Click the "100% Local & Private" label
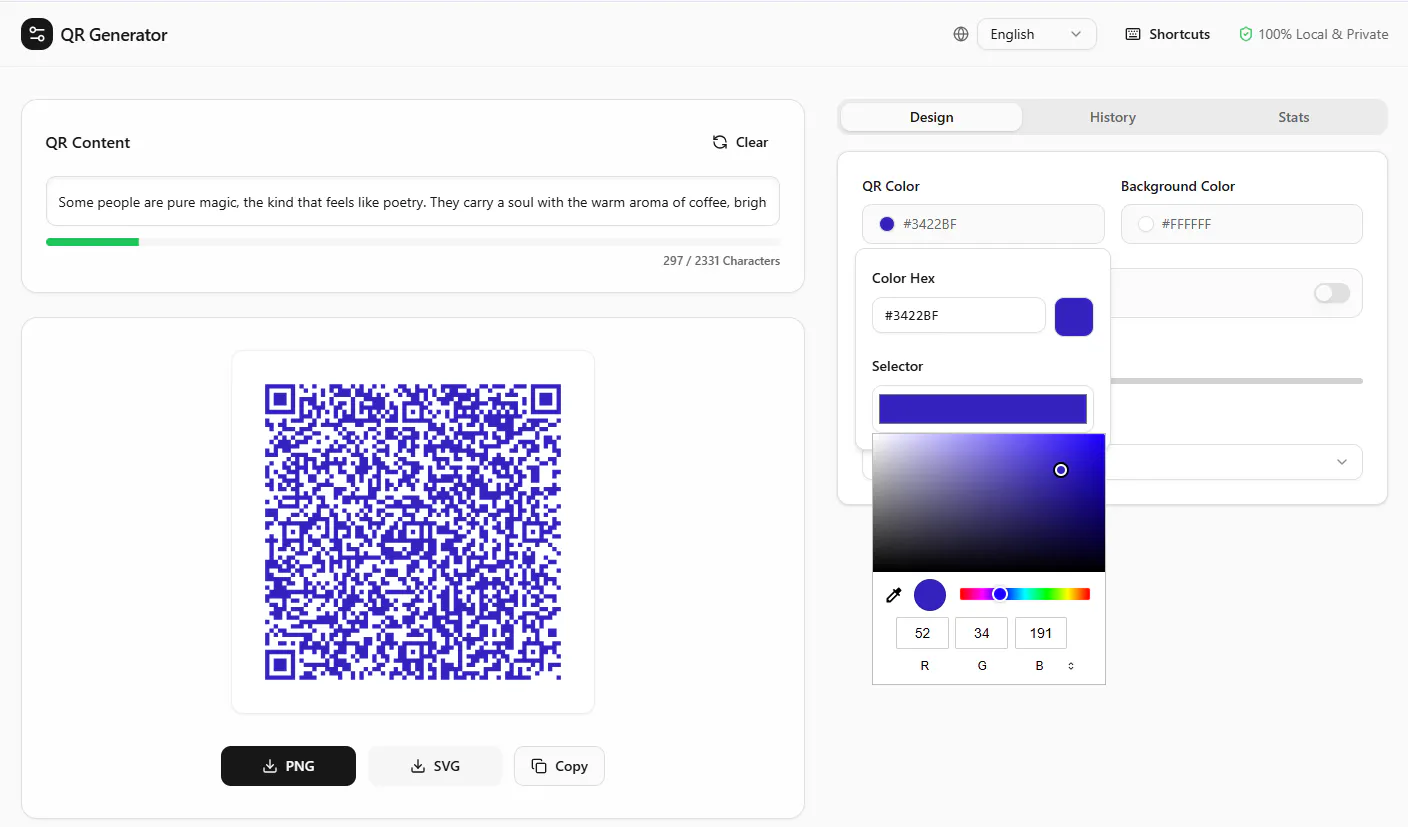 pyautogui.click(x=1323, y=34)
